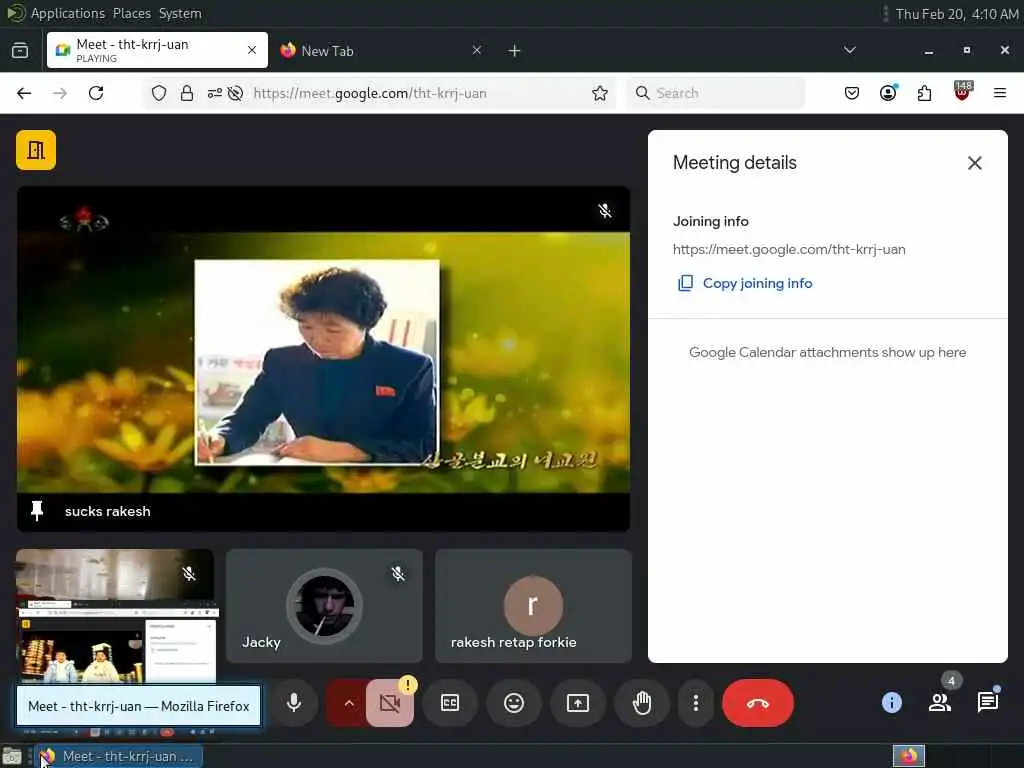Focus the Firefox Search box

(x=716, y=93)
